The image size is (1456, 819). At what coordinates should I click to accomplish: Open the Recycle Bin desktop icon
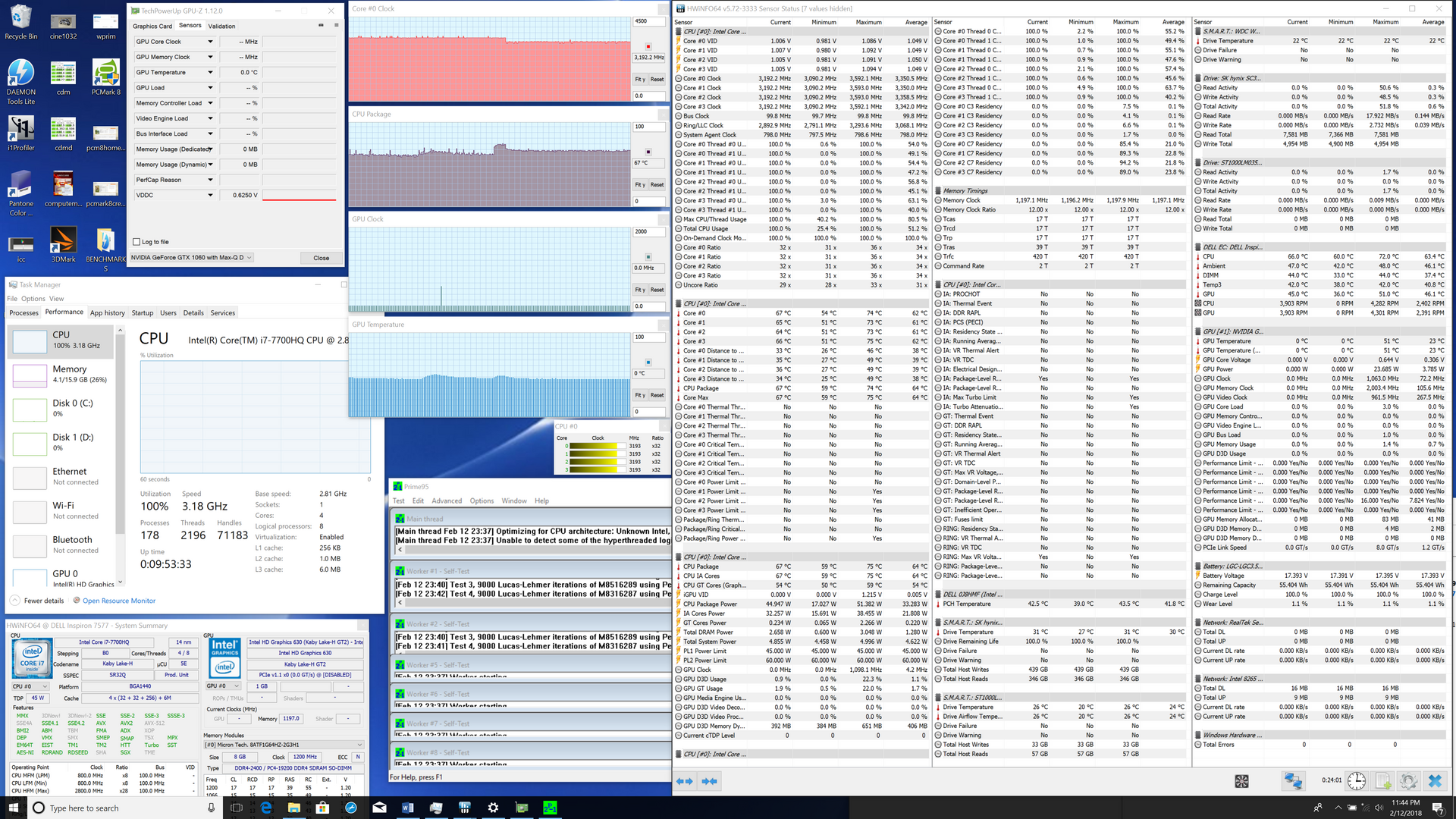click(20, 22)
